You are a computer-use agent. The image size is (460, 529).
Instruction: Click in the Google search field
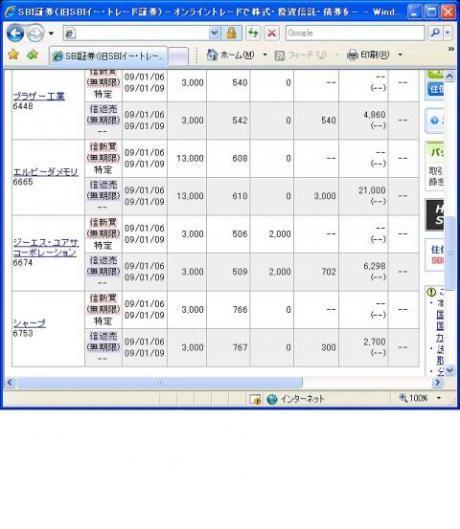(354, 33)
